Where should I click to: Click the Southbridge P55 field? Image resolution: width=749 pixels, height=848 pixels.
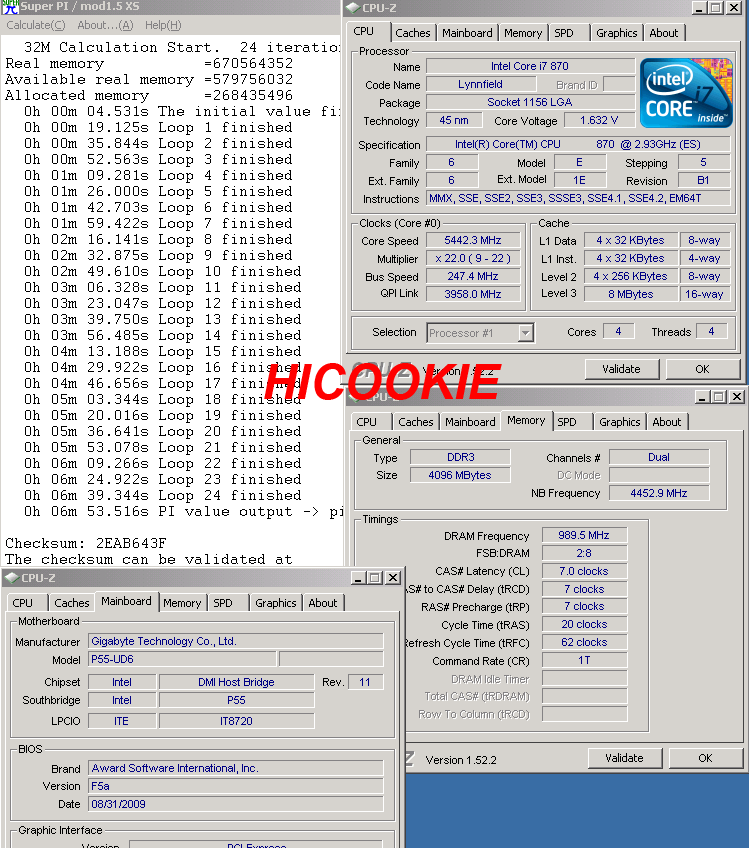click(x=236, y=700)
